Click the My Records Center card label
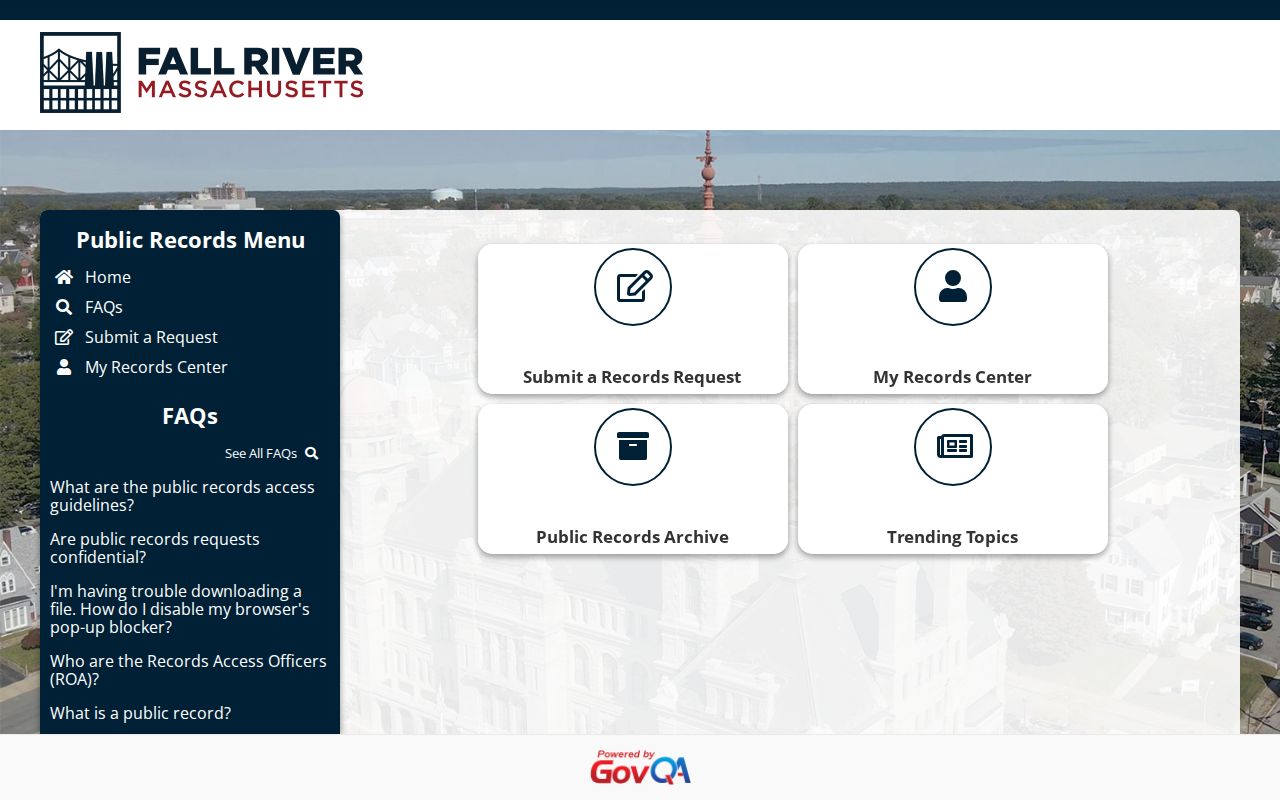This screenshot has width=1280, height=800. 952,377
